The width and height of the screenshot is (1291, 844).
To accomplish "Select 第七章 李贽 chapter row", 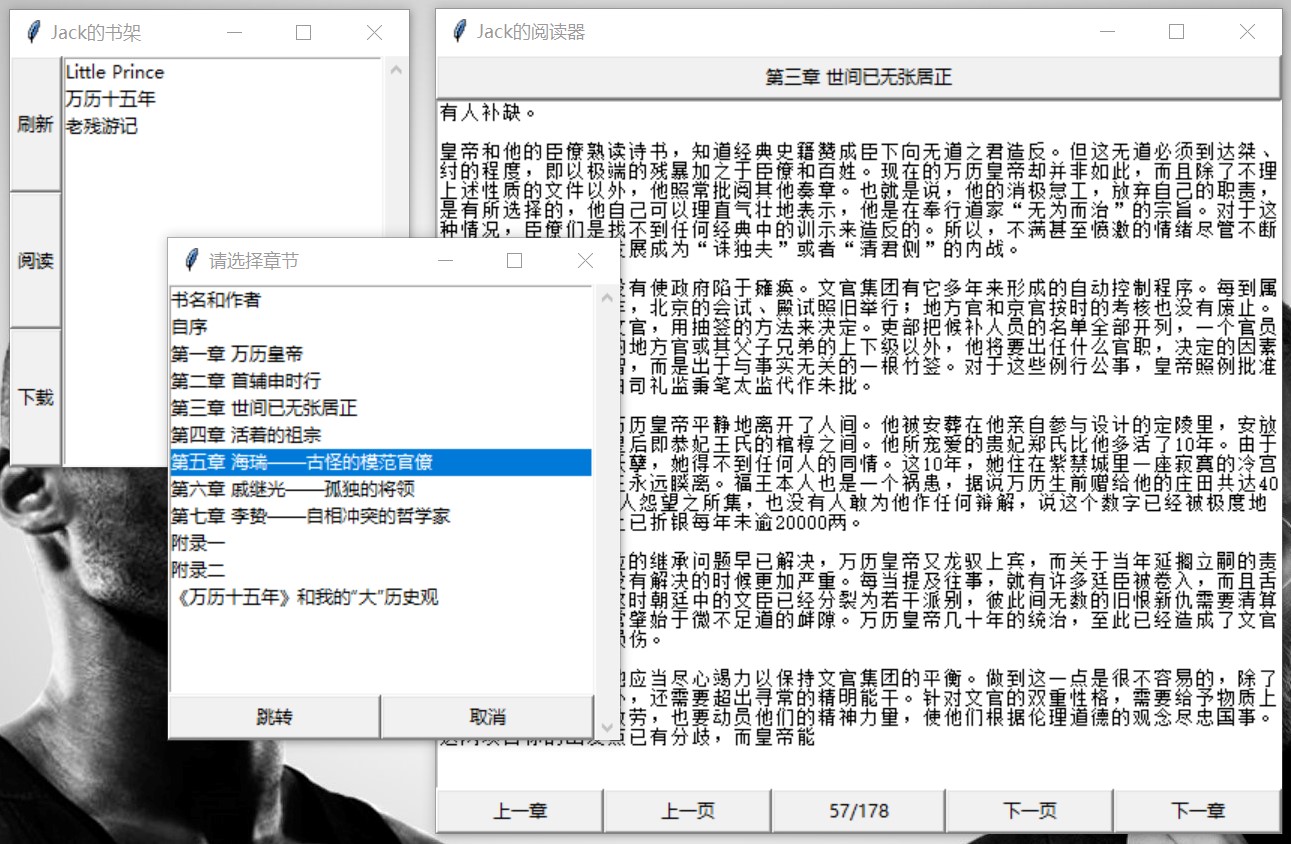I will (x=381, y=516).
